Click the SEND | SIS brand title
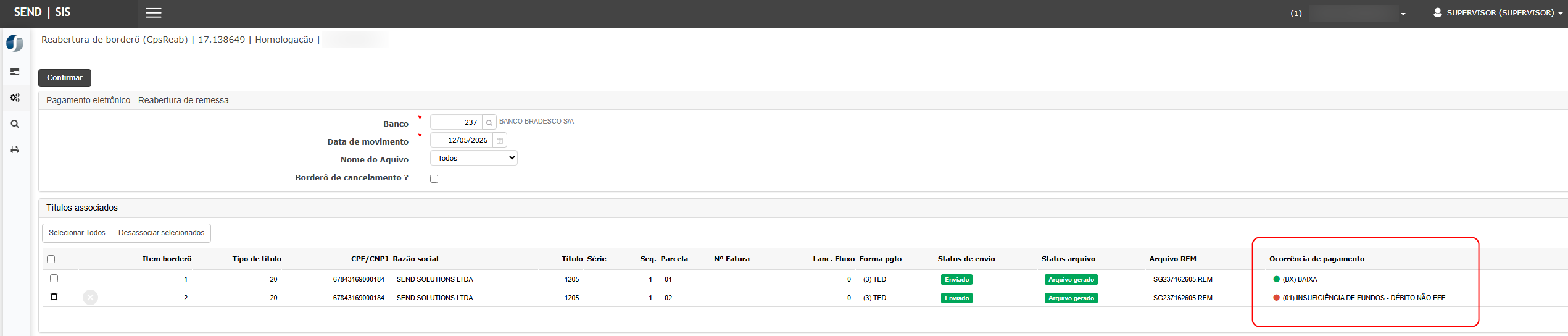Screen dimensions: 1568x336 [x=42, y=12]
